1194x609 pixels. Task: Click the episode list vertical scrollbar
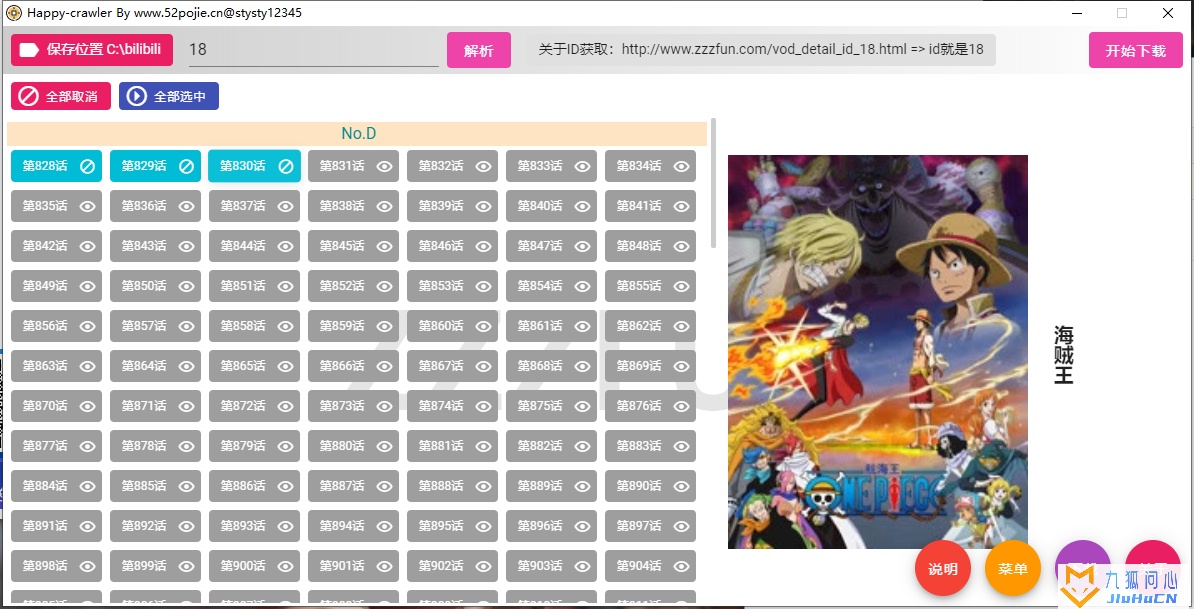pos(713,183)
